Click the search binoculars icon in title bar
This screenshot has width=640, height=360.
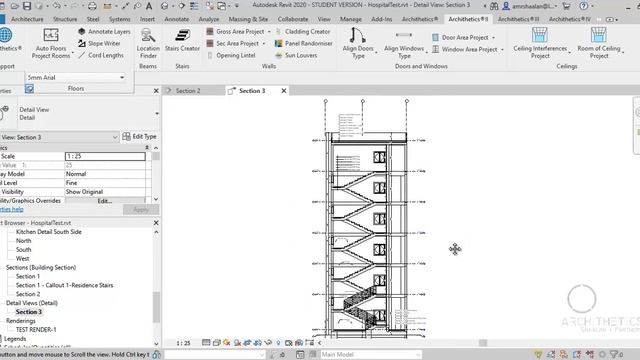[x=494, y=6]
